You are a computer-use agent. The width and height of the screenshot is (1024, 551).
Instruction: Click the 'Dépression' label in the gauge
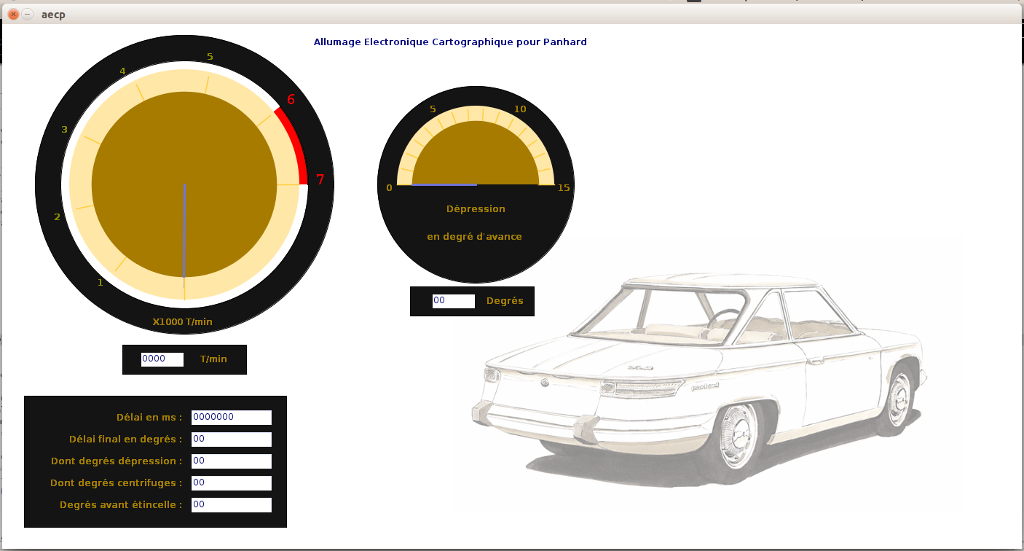tap(475, 209)
